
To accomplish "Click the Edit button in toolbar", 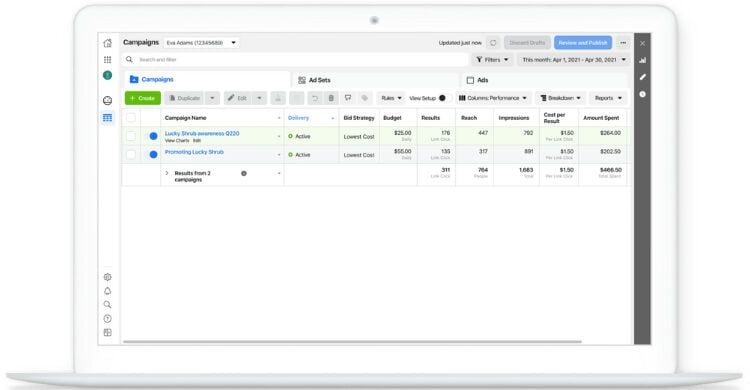I will [x=237, y=98].
